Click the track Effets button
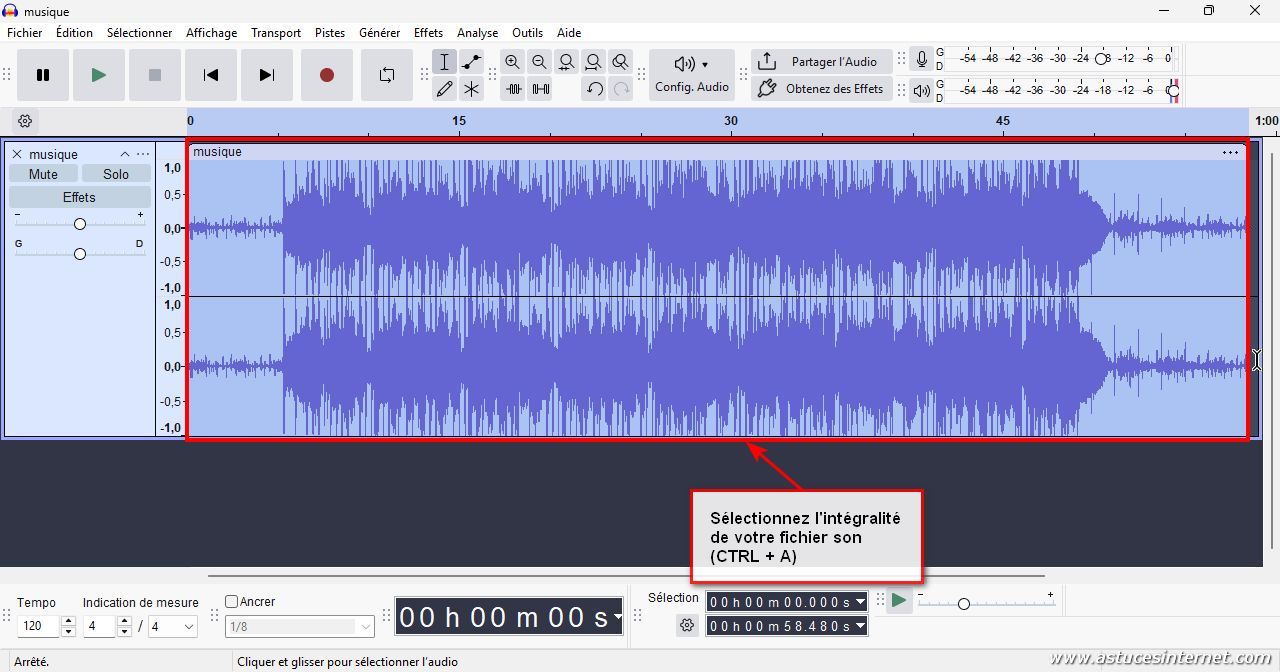Viewport: 1280px width, 672px height. tap(79, 197)
